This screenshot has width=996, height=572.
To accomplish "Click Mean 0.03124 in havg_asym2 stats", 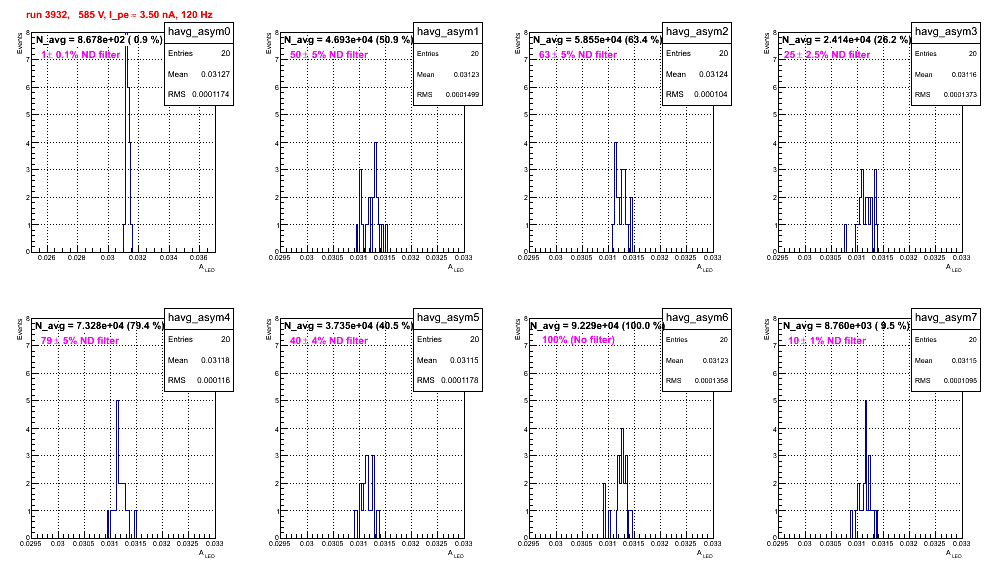I will (697, 74).
